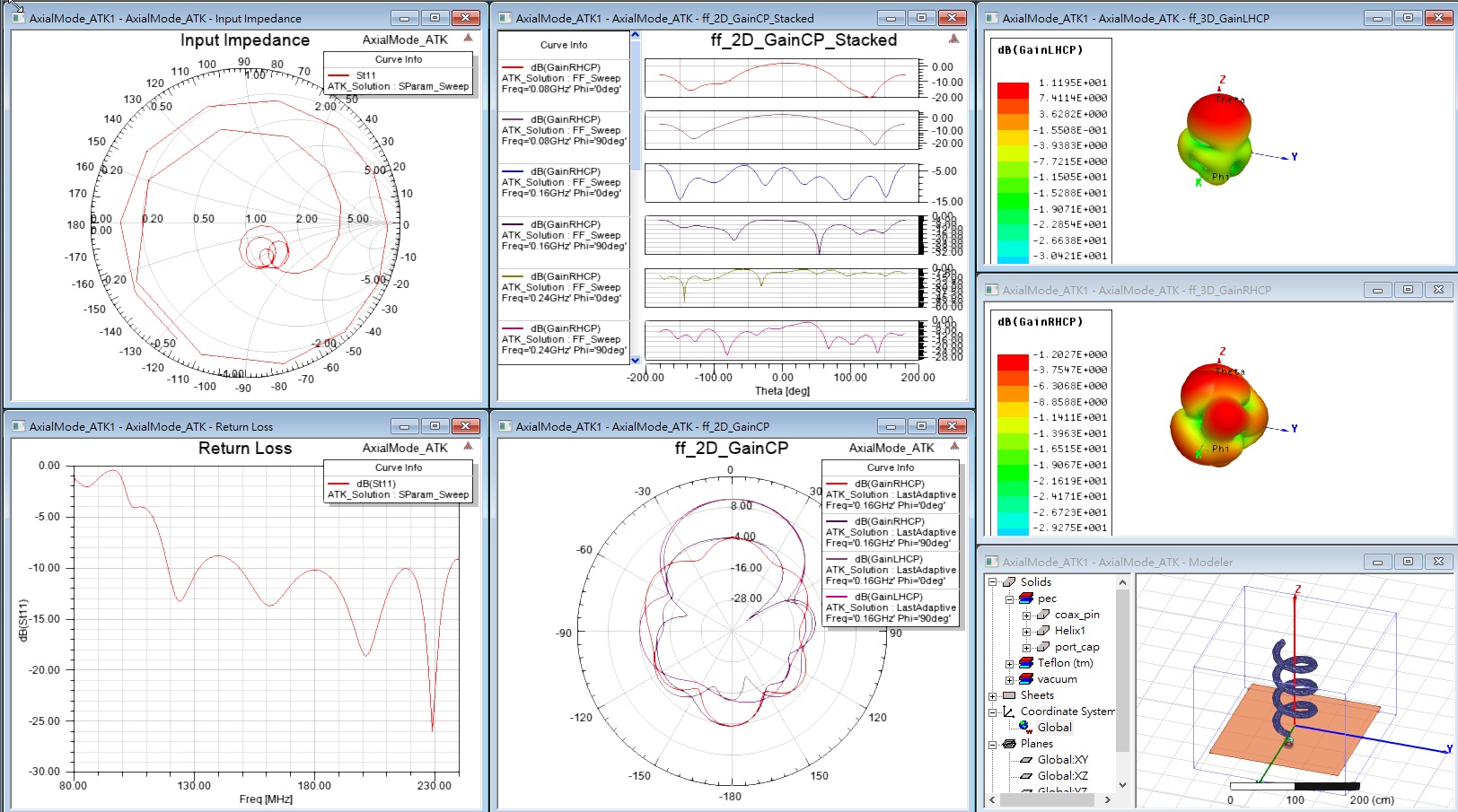Click the Ansoft logo icon in stacked GainCP plot
This screenshot has width=1458, height=812.
tap(954, 39)
